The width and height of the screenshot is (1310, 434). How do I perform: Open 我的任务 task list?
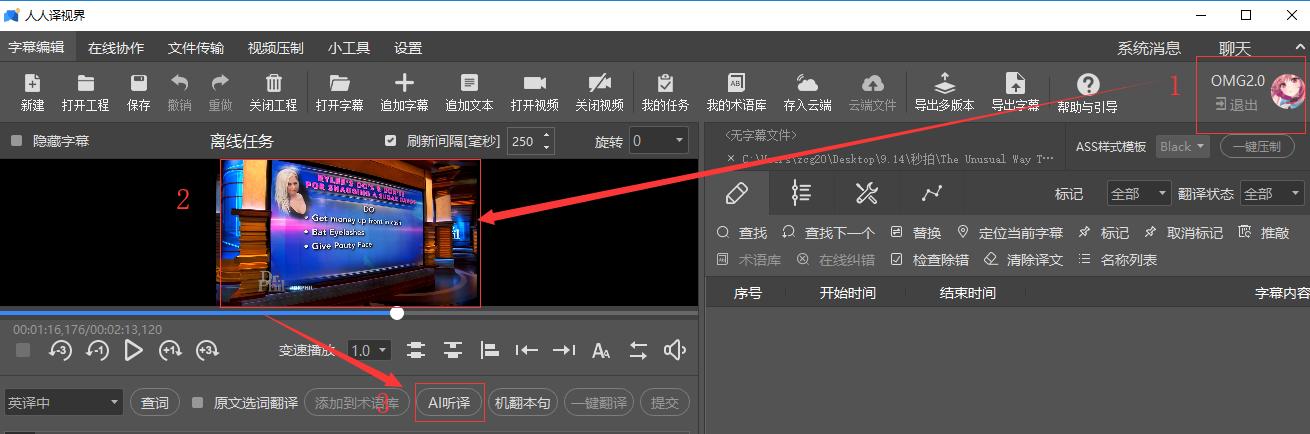click(665, 92)
